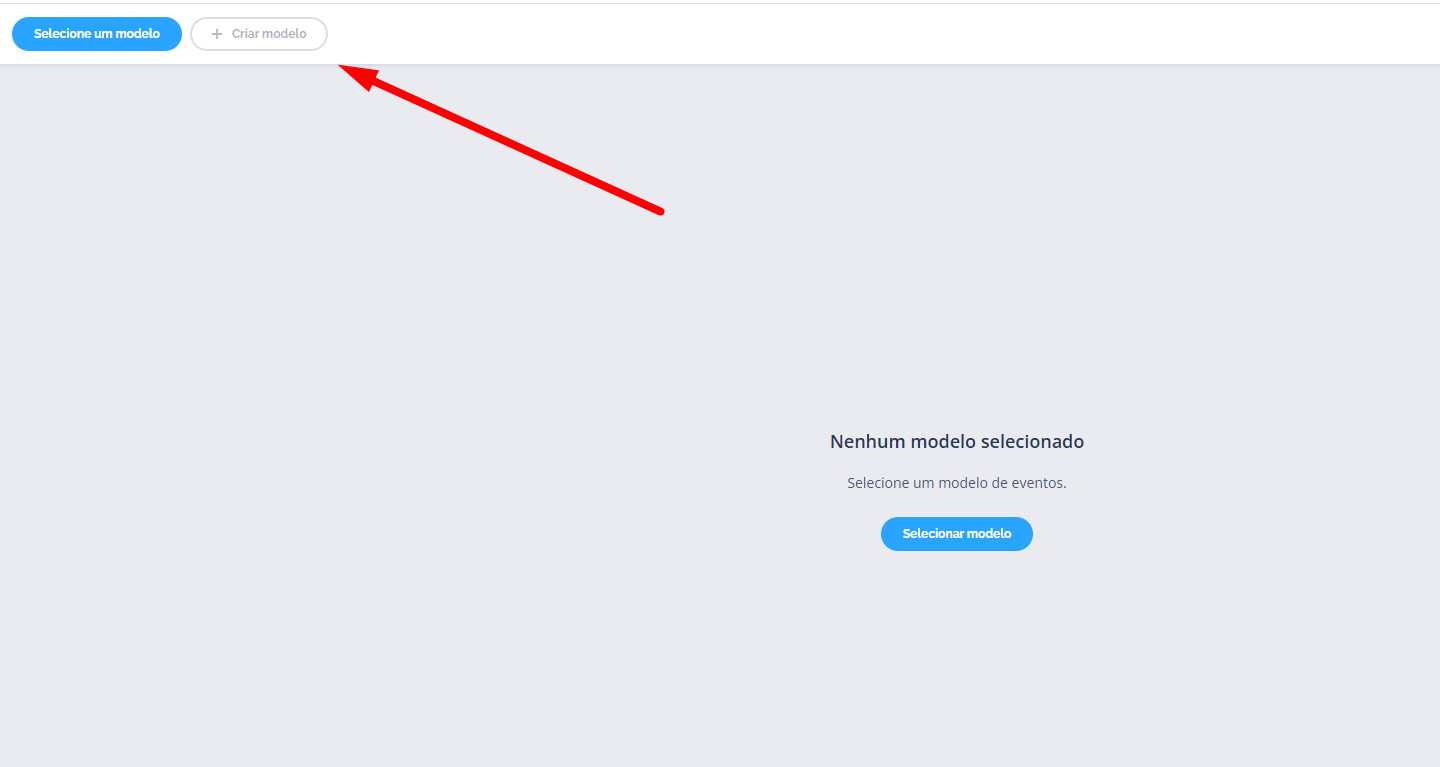Create a new model with the plus button
The image size is (1440, 767).
[x=259, y=34]
